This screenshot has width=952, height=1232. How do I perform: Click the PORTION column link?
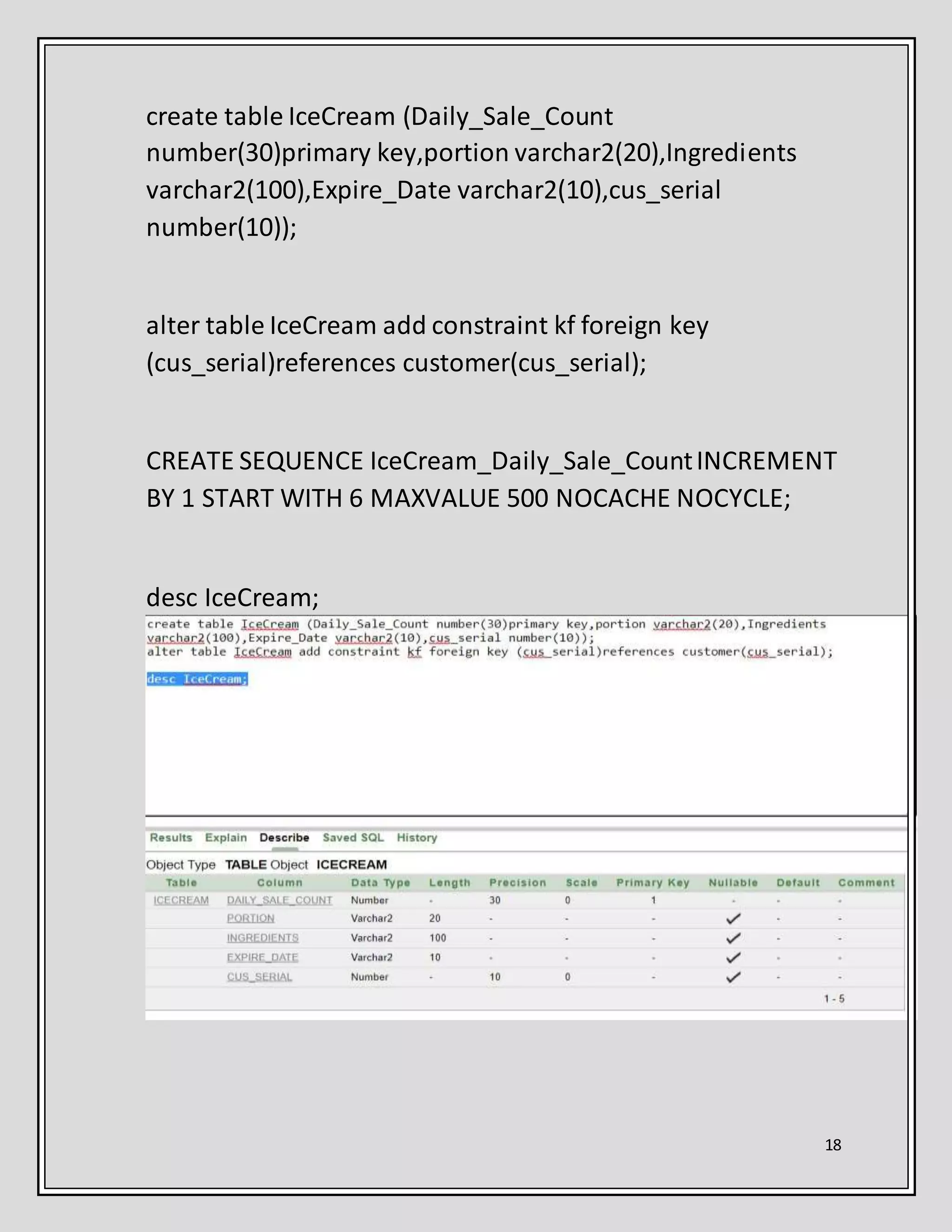coord(251,918)
